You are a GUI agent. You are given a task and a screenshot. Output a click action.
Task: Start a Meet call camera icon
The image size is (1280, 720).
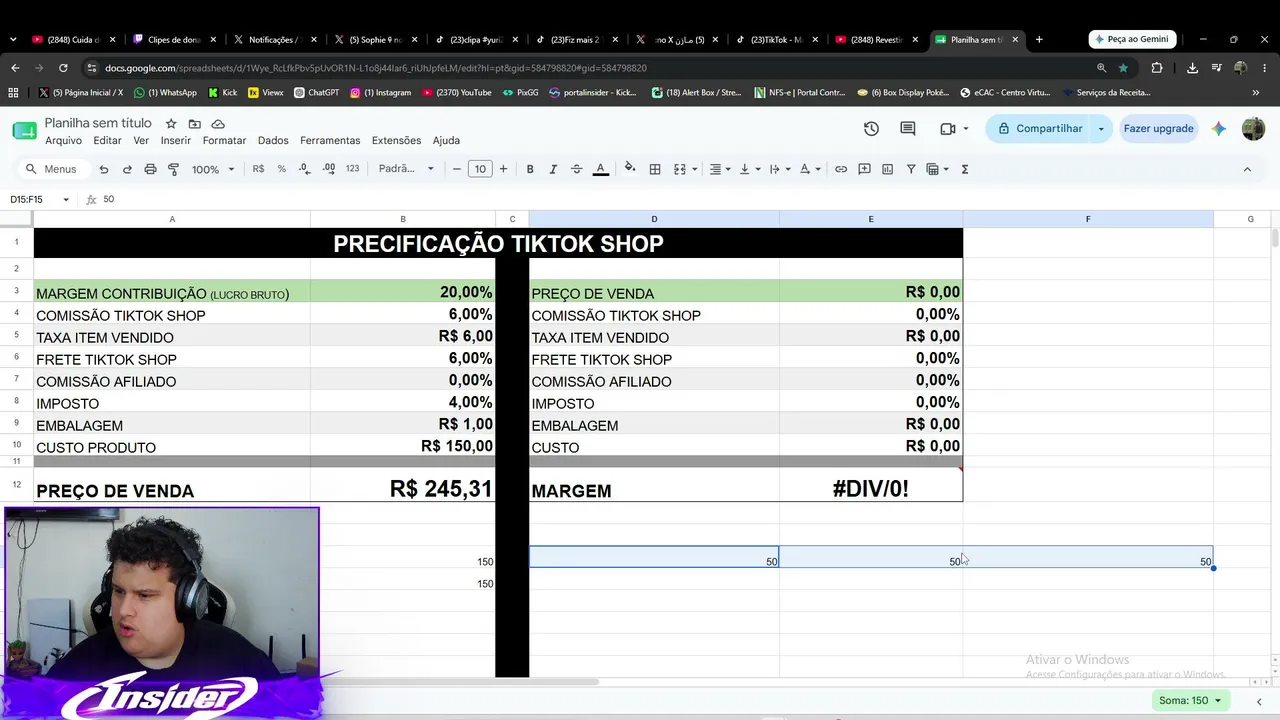point(948,129)
